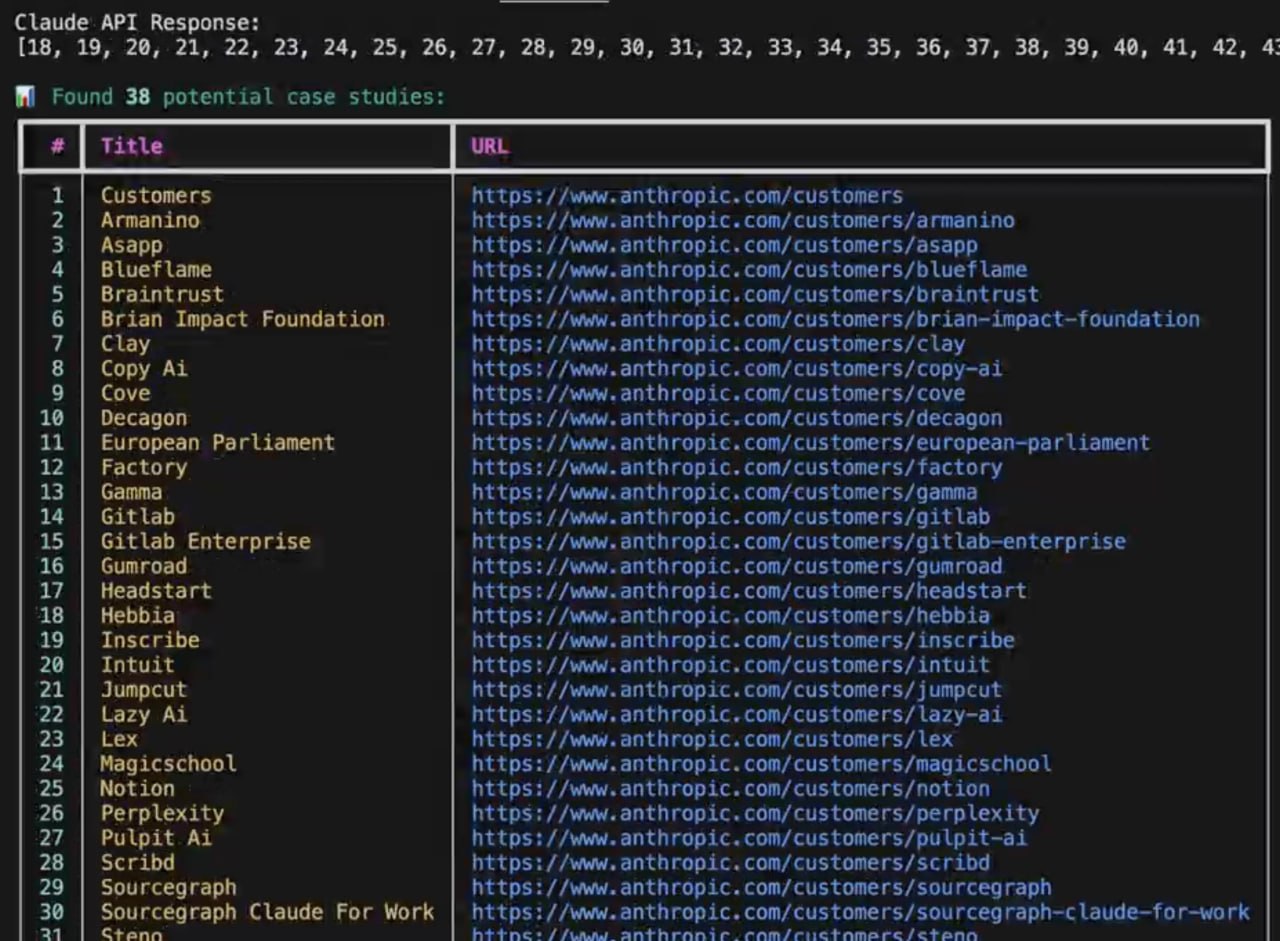1280x941 pixels.
Task: Open the european-parliament customer link
Action: point(810,443)
